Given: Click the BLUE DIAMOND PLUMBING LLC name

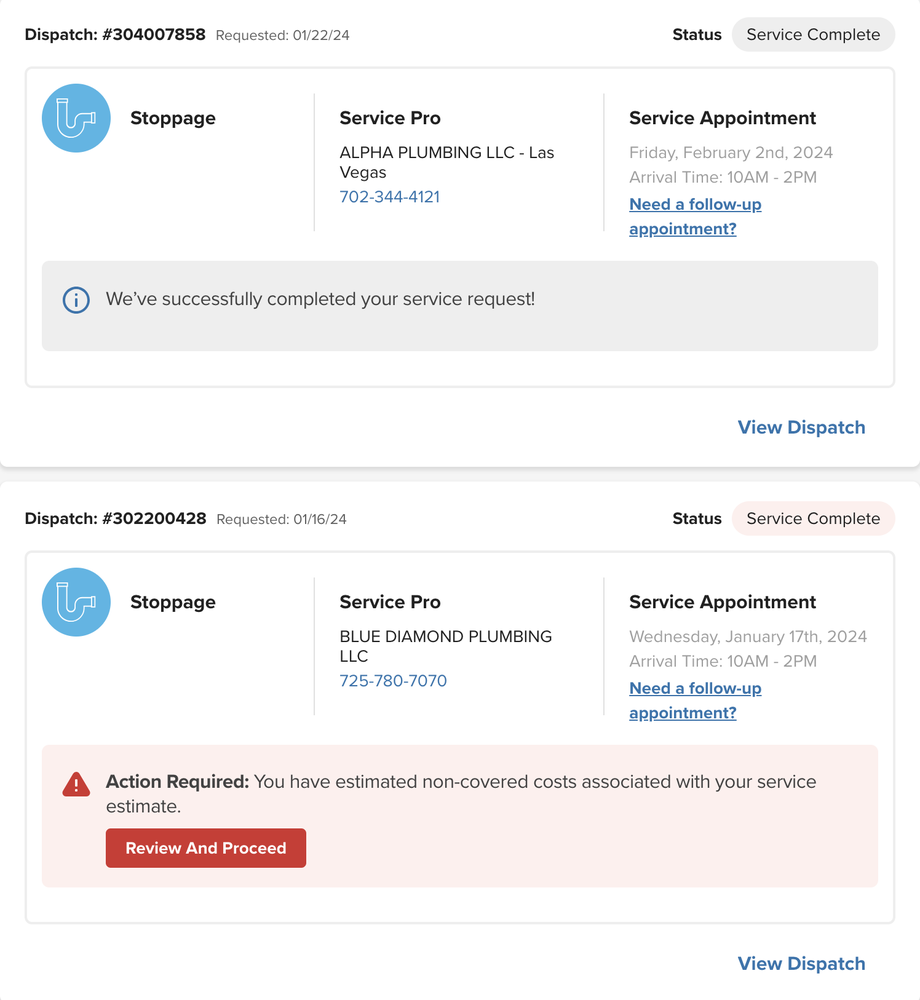Looking at the screenshot, I should 445,646.
